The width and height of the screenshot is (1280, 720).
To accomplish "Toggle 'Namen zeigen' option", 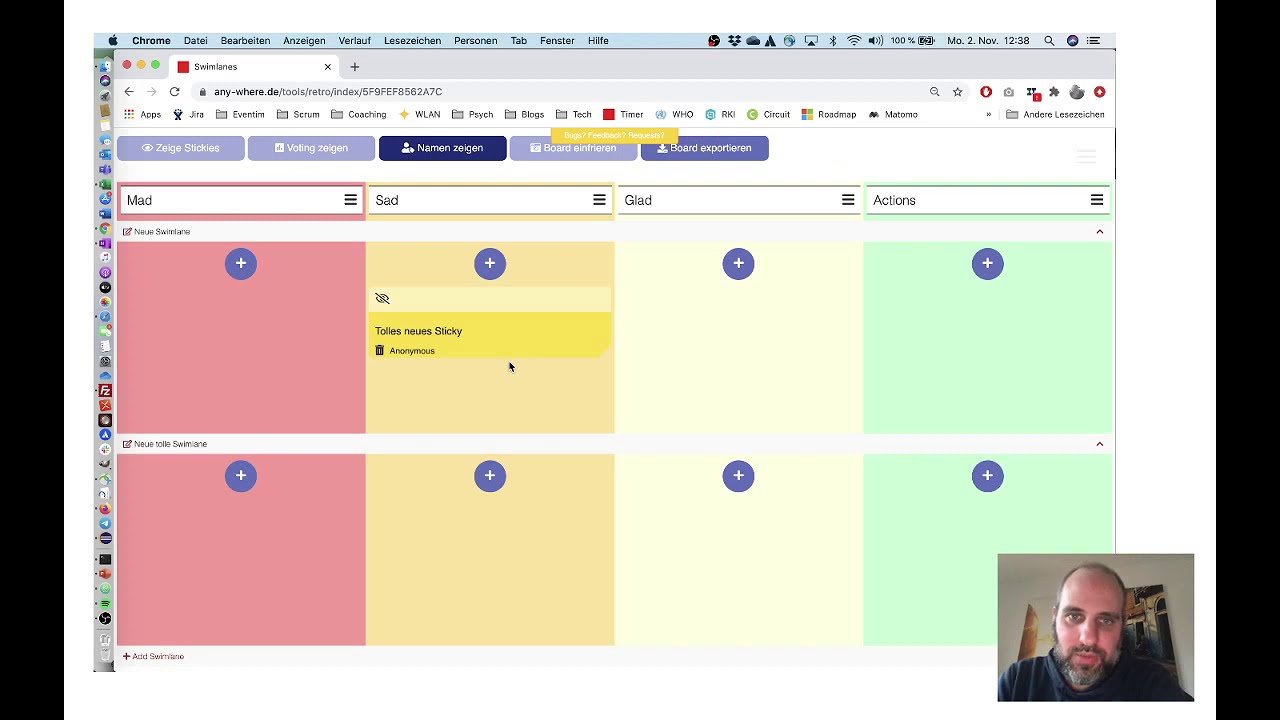I will click(442, 148).
